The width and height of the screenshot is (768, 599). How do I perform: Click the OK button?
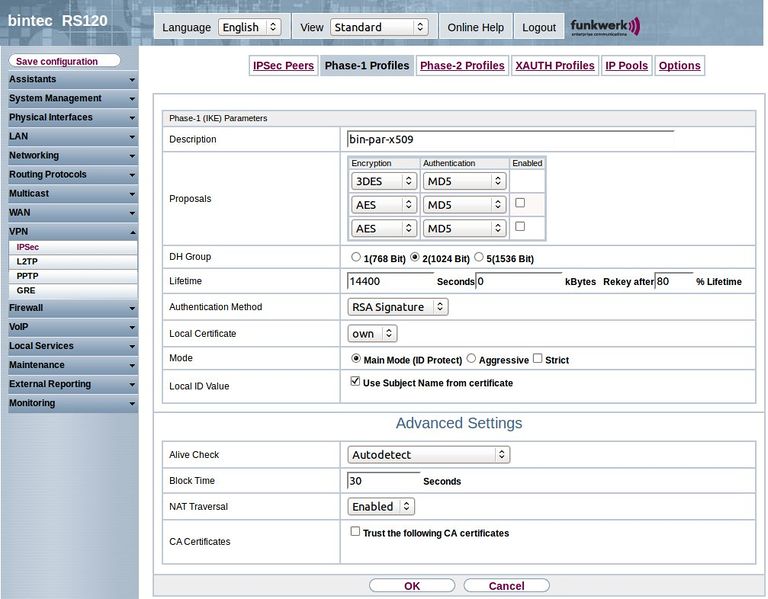pos(412,586)
